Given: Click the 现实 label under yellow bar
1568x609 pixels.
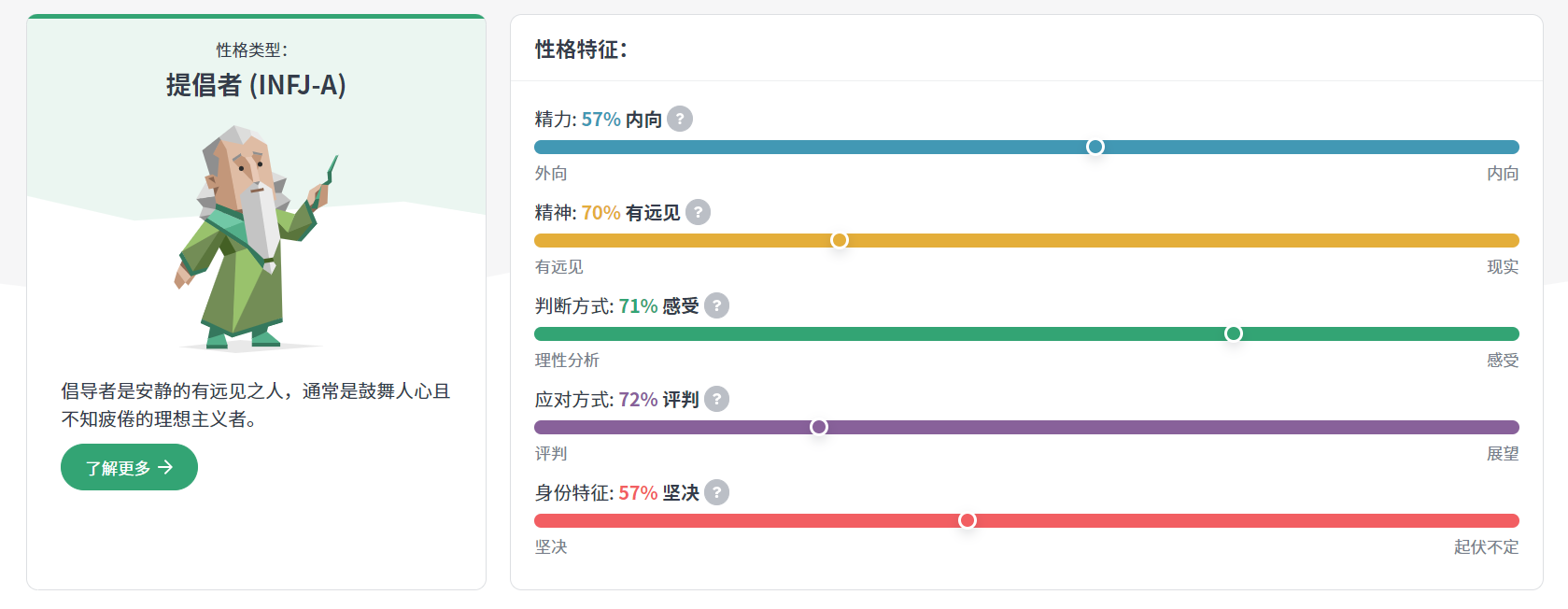Looking at the screenshot, I should point(1503,267).
